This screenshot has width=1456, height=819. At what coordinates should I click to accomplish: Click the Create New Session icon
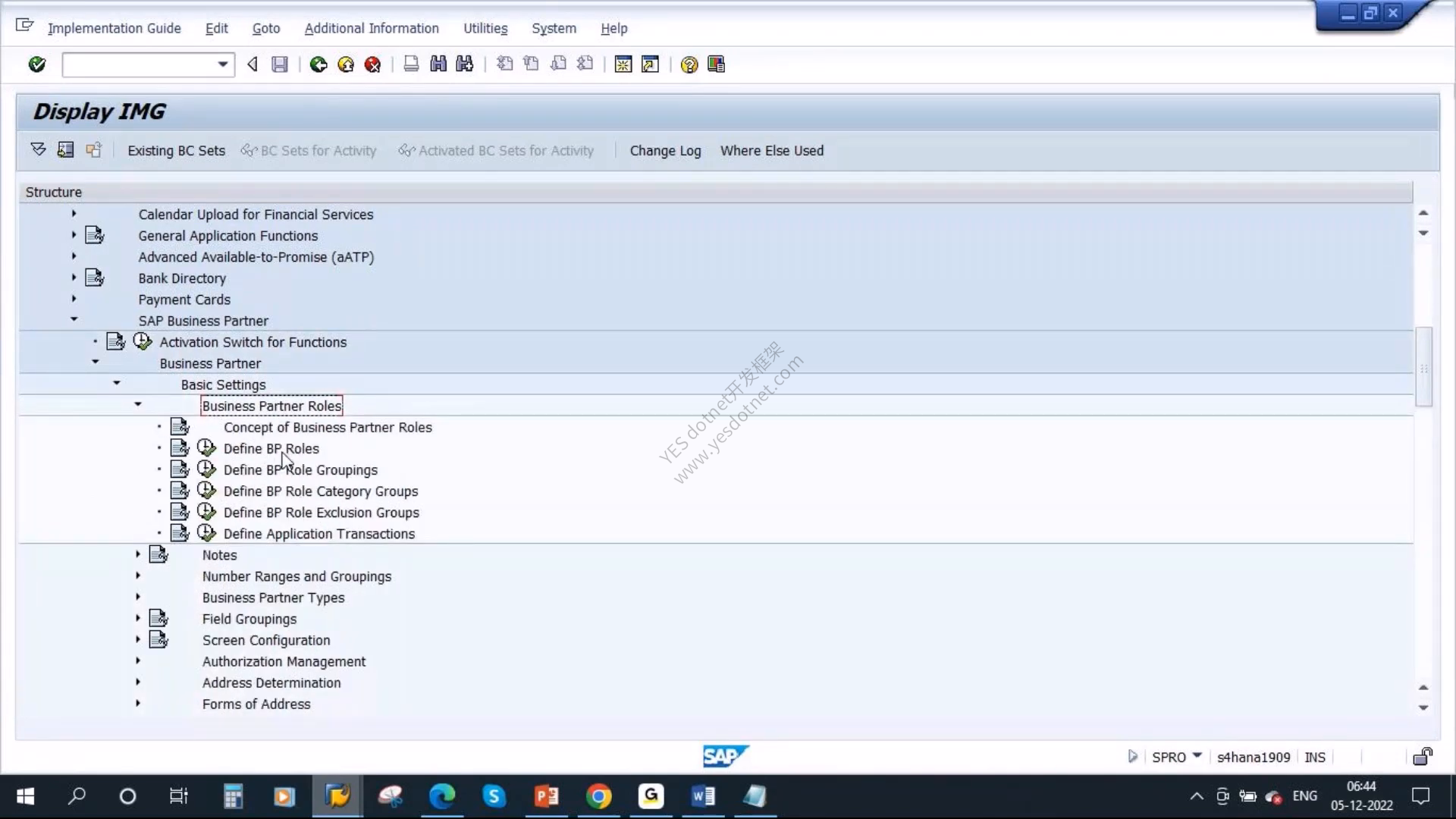coord(623,64)
